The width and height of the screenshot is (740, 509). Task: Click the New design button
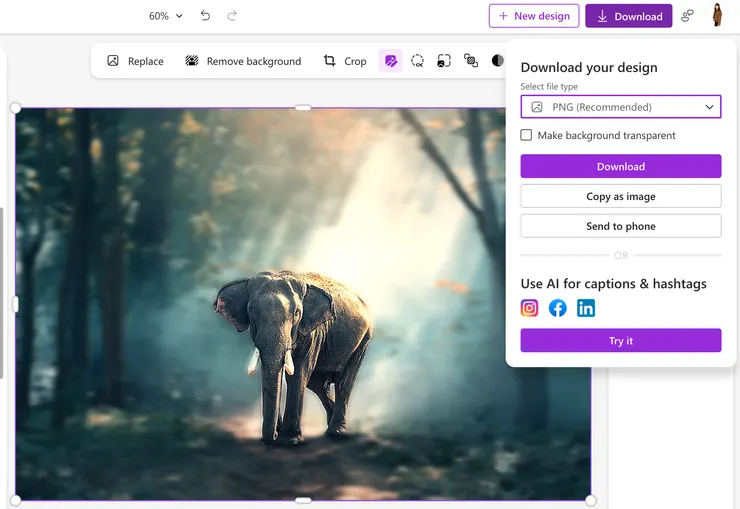[534, 16]
